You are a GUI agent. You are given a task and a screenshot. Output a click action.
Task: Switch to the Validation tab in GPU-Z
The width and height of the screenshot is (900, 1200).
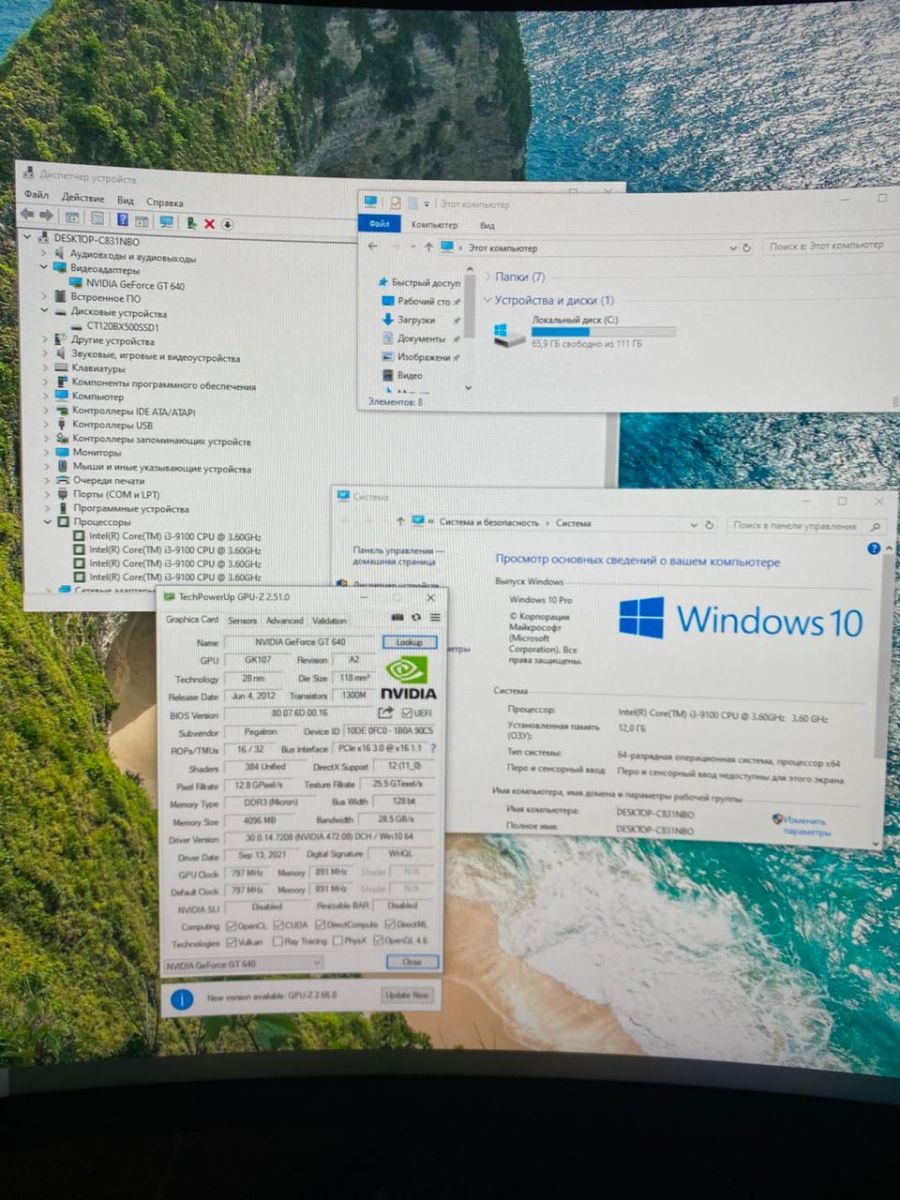coord(329,620)
